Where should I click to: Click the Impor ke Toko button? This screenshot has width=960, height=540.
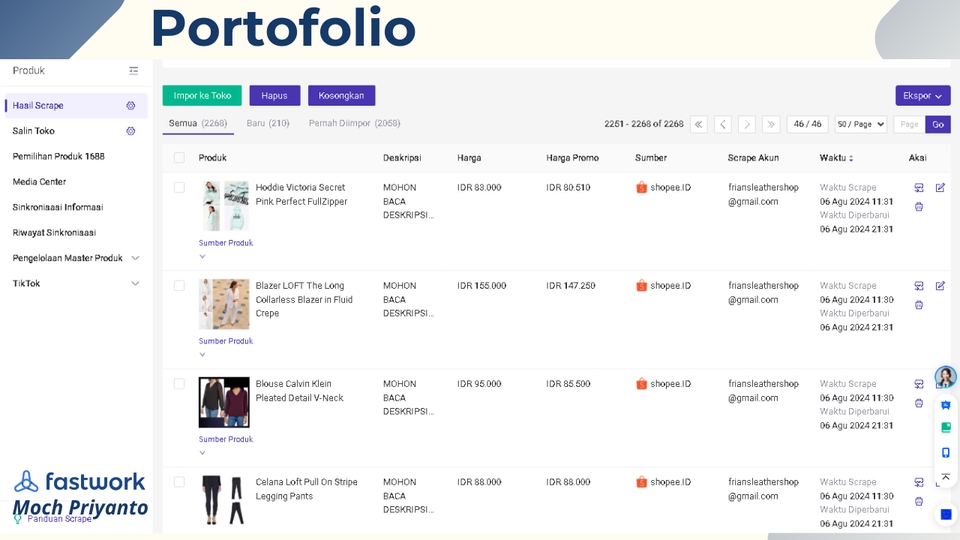click(x=202, y=96)
